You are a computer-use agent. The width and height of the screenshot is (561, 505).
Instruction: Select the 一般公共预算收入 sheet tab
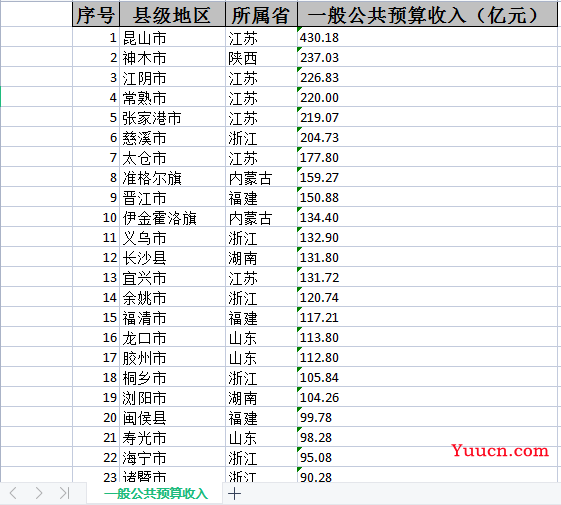tap(156, 494)
